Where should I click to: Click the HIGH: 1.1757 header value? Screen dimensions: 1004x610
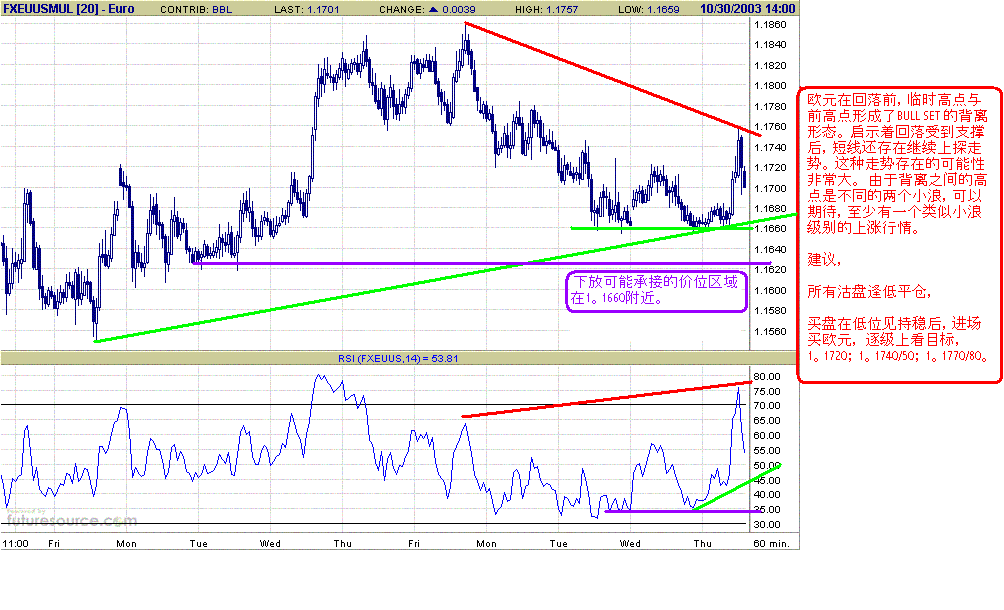(x=546, y=10)
